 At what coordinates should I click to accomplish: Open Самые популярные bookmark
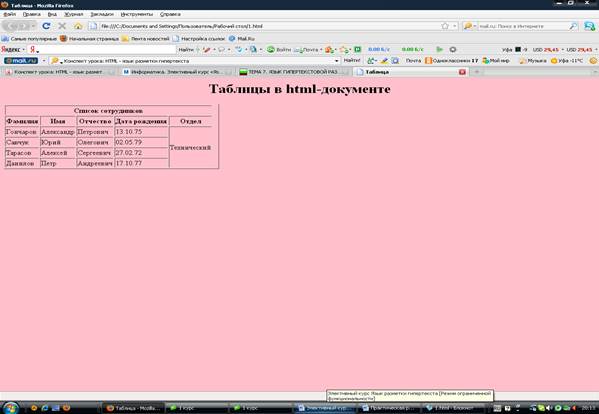29,39
